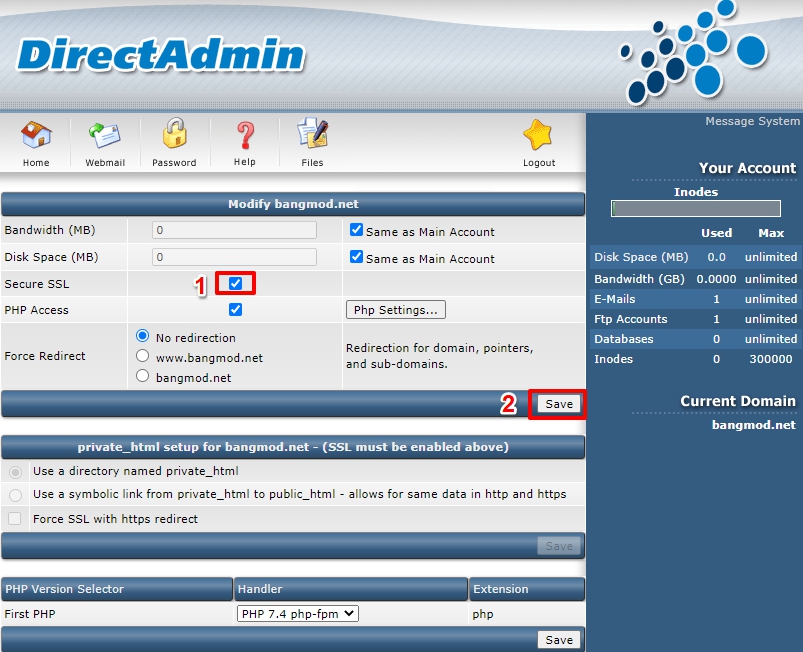Click the Current Domain heading
Image resolution: width=803 pixels, height=652 pixels.
coord(738,401)
